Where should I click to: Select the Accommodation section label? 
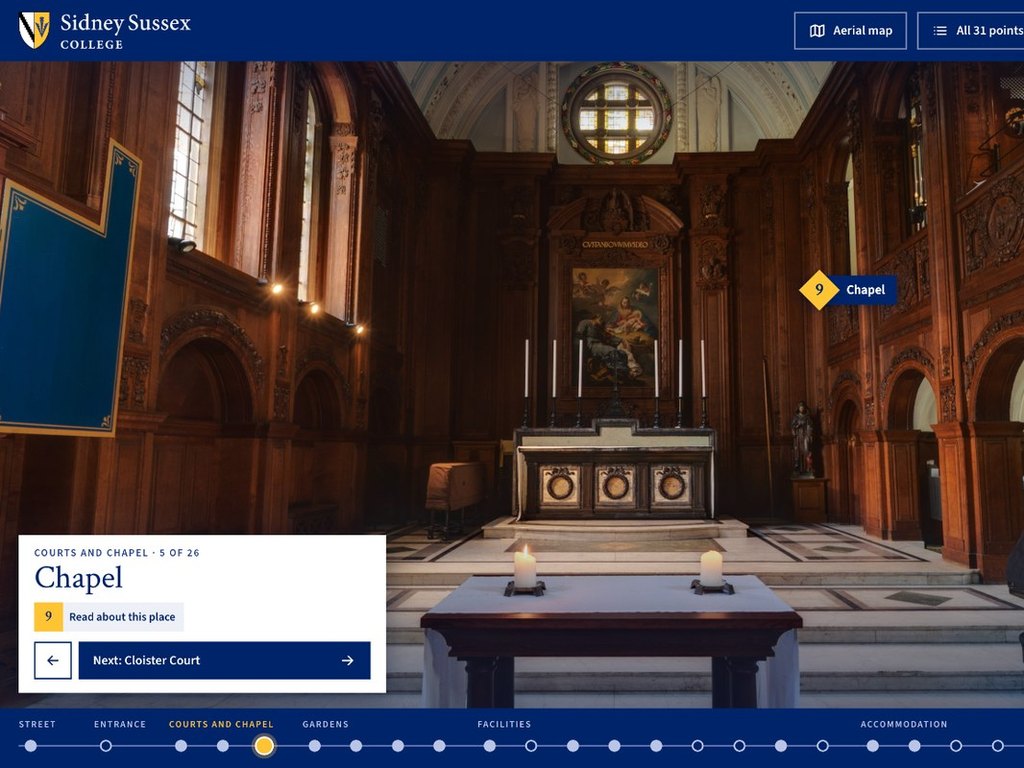click(x=904, y=724)
